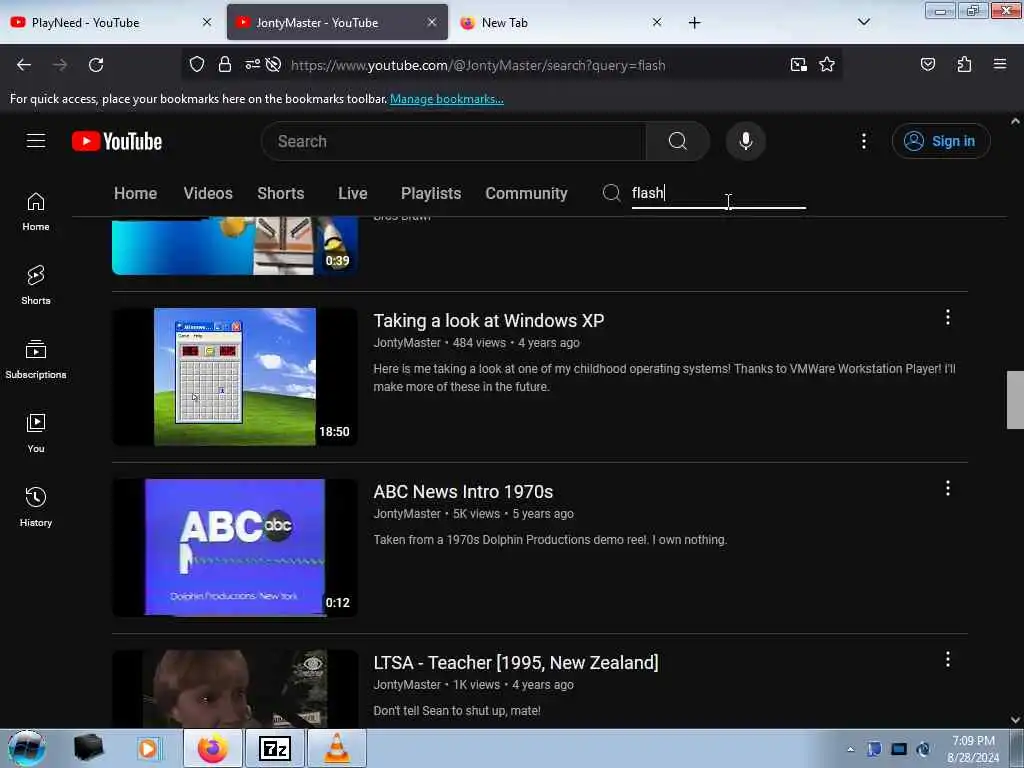Click the padlock site security icon
The image size is (1024, 768).
click(225, 65)
